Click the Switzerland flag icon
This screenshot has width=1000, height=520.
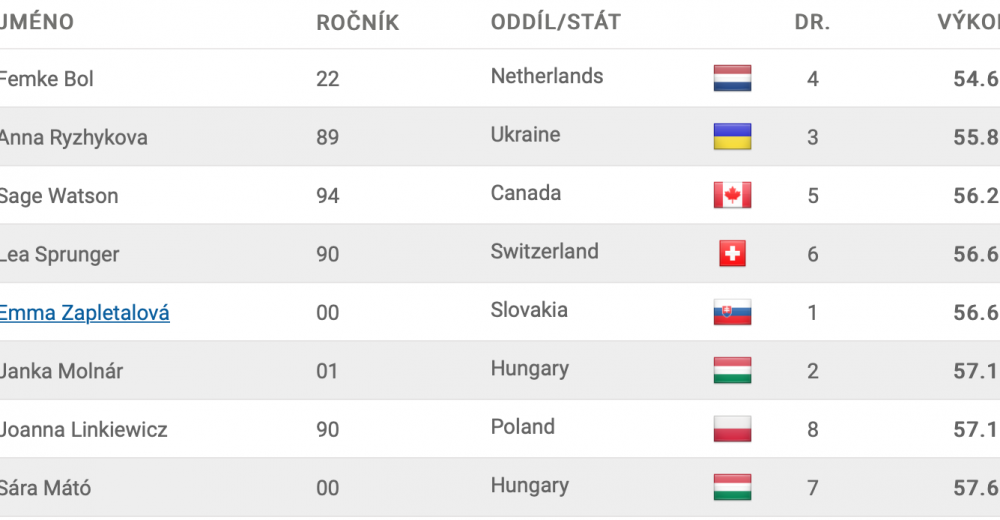point(732,254)
